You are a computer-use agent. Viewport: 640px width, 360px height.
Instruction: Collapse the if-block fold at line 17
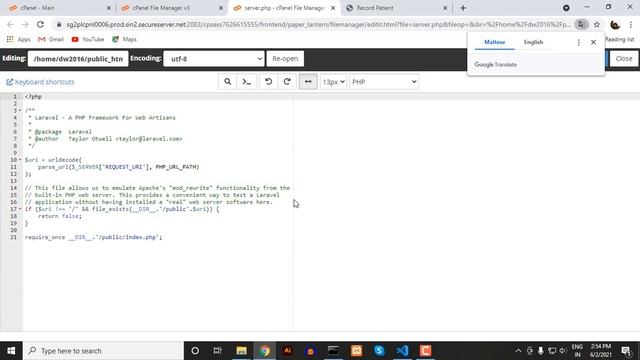tap(20, 209)
